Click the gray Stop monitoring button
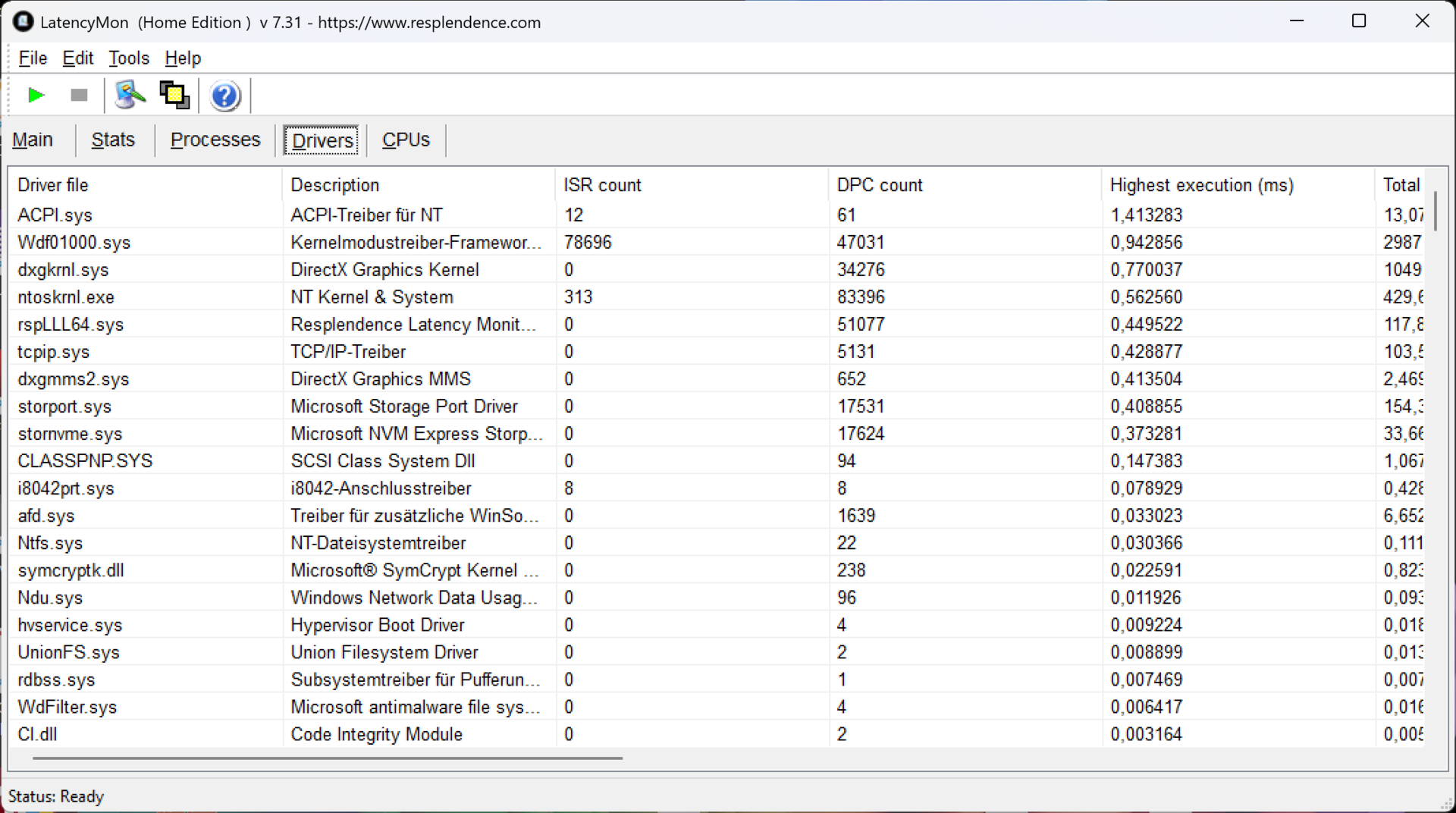This screenshot has height=813, width=1456. [x=79, y=96]
